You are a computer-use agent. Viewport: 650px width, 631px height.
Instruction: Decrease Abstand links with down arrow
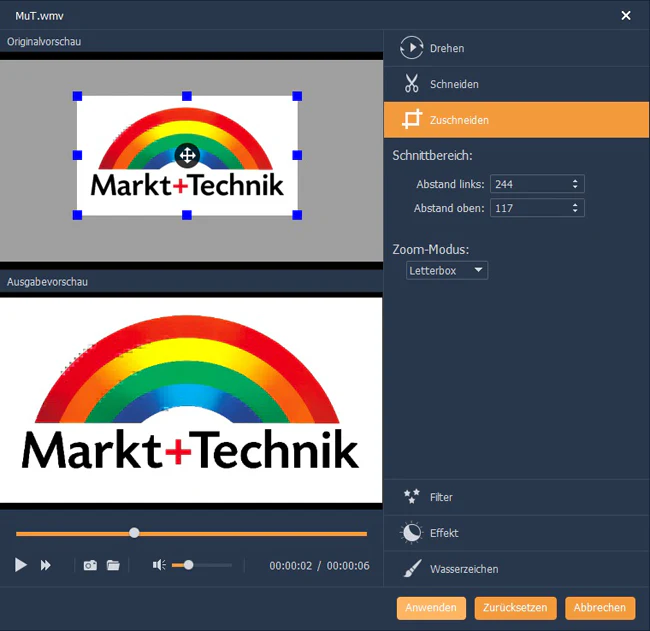575,187
